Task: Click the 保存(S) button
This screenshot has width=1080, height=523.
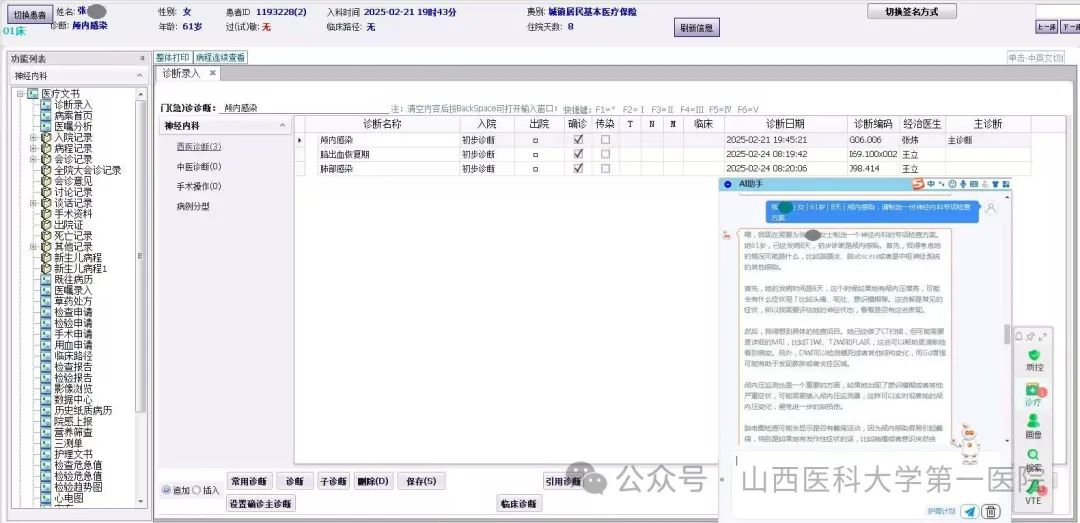Action: point(418,481)
